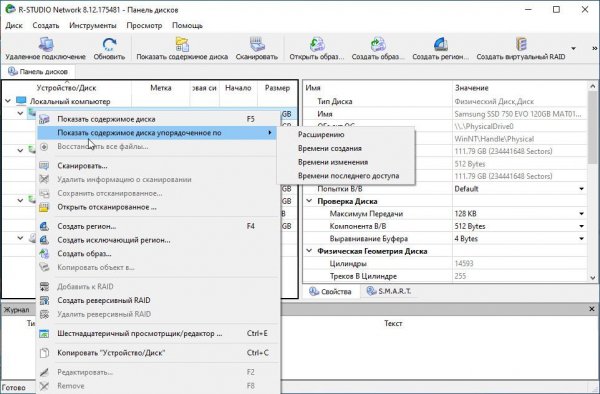Click the Локальный компьютер computer icon
Screen dimensions: 600x394
[21, 101]
